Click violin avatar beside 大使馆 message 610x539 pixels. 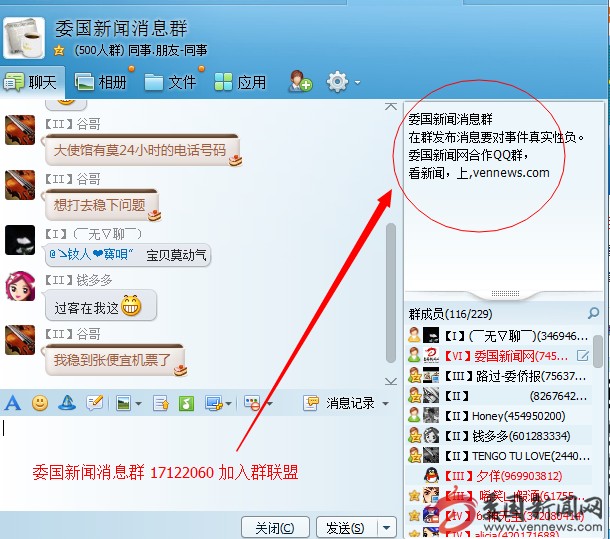click(20, 130)
